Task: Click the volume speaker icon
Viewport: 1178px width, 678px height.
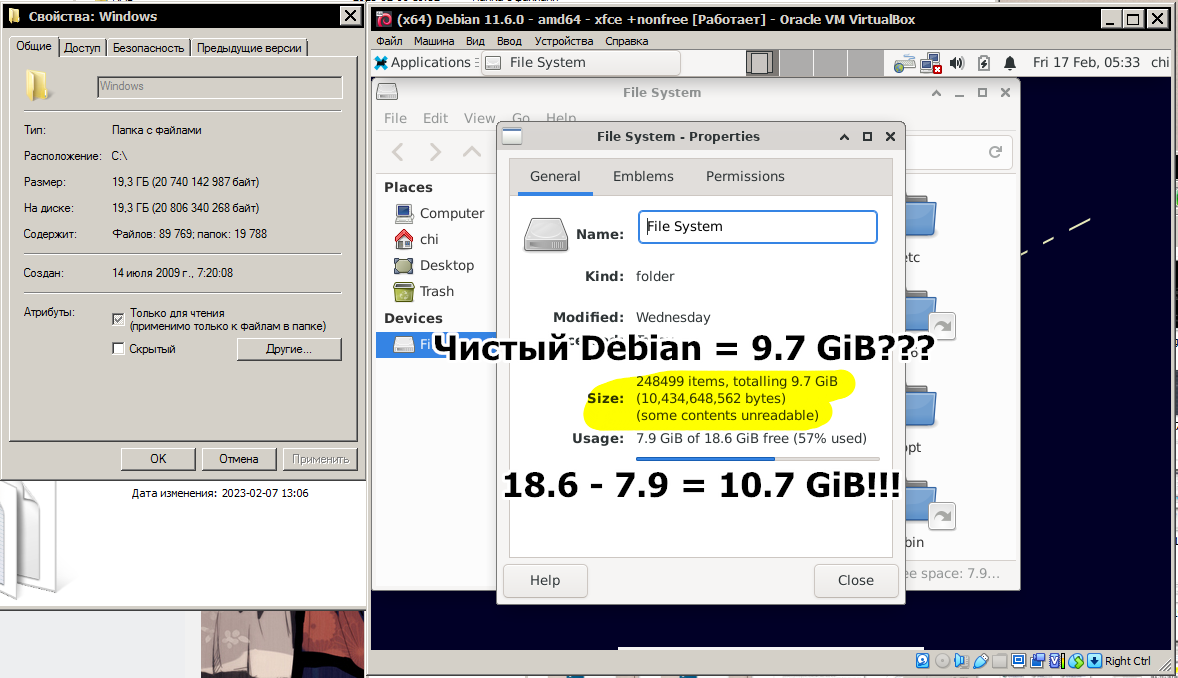Action: (956, 63)
